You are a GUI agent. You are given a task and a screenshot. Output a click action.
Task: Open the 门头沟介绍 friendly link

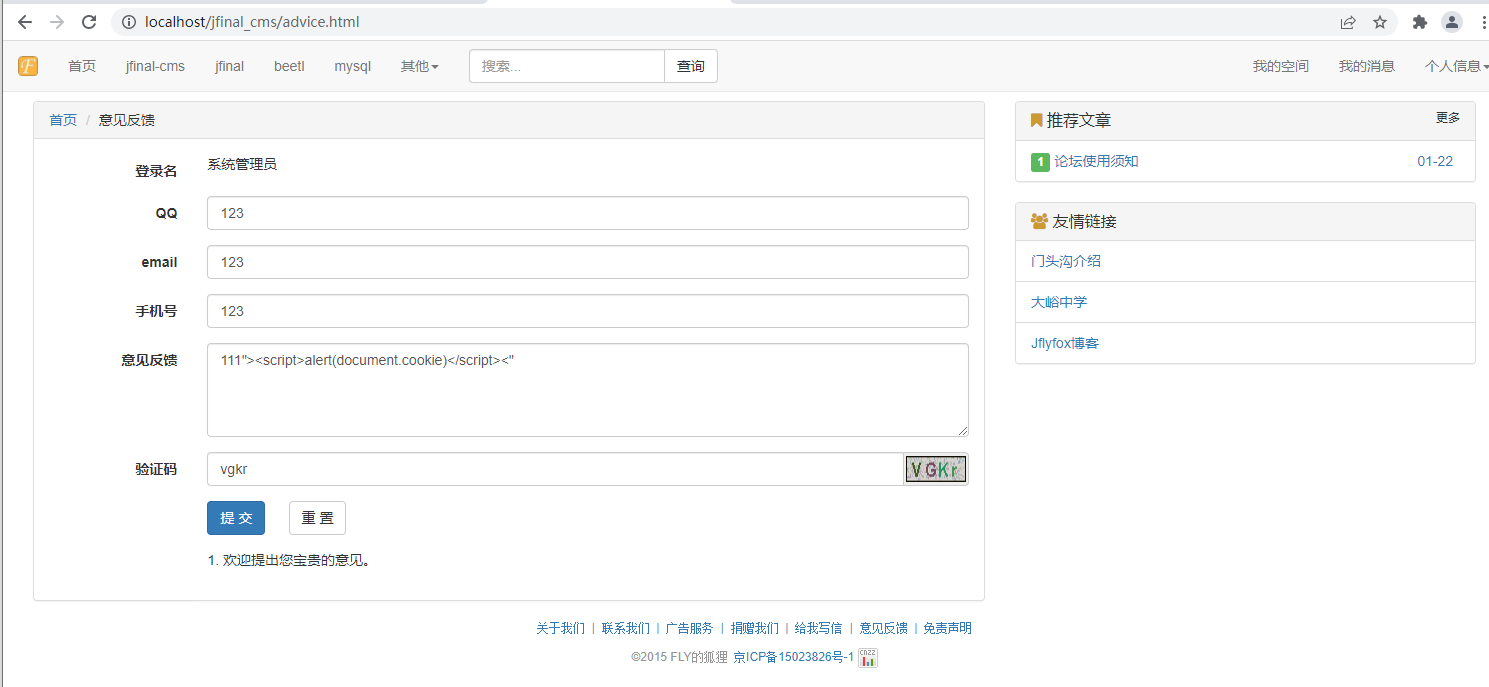coord(1066,261)
